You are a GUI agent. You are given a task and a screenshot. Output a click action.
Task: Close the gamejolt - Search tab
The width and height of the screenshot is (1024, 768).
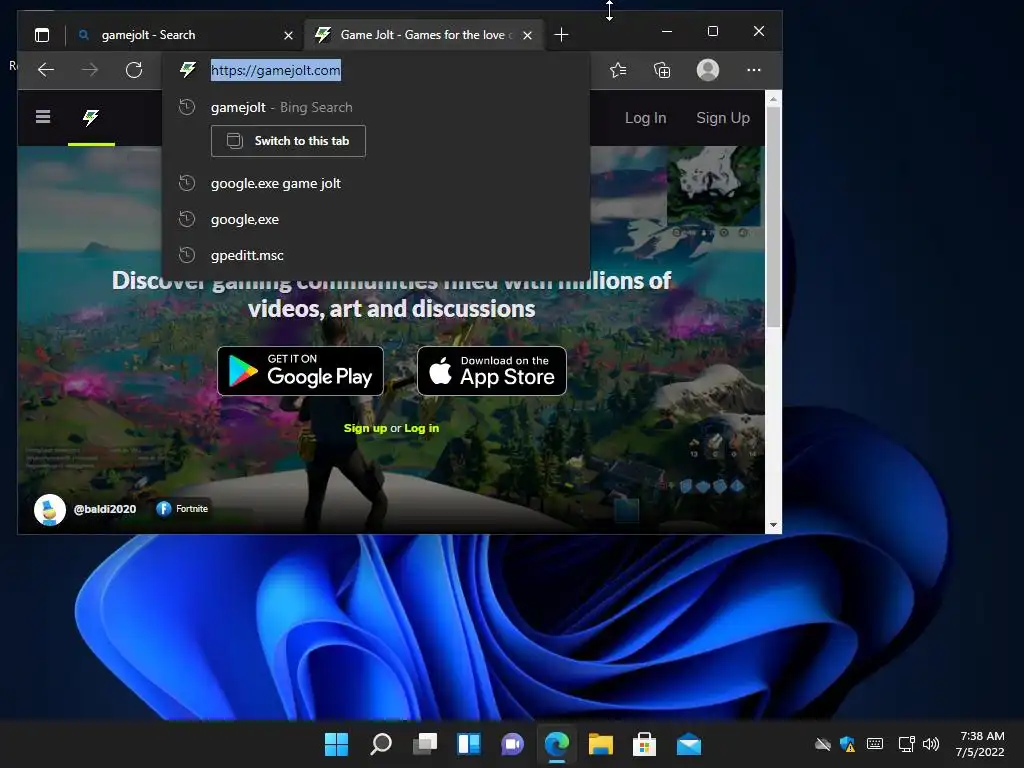(x=288, y=35)
